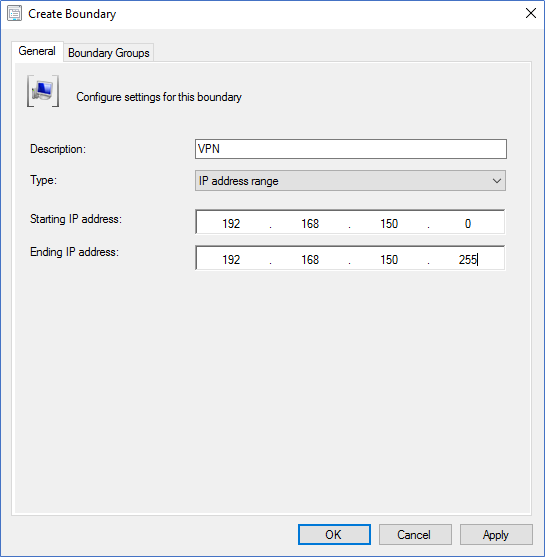Image resolution: width=545 pixels, height=557 pixels.
Task: Click the Description text field
Action: tap(351, 149)
